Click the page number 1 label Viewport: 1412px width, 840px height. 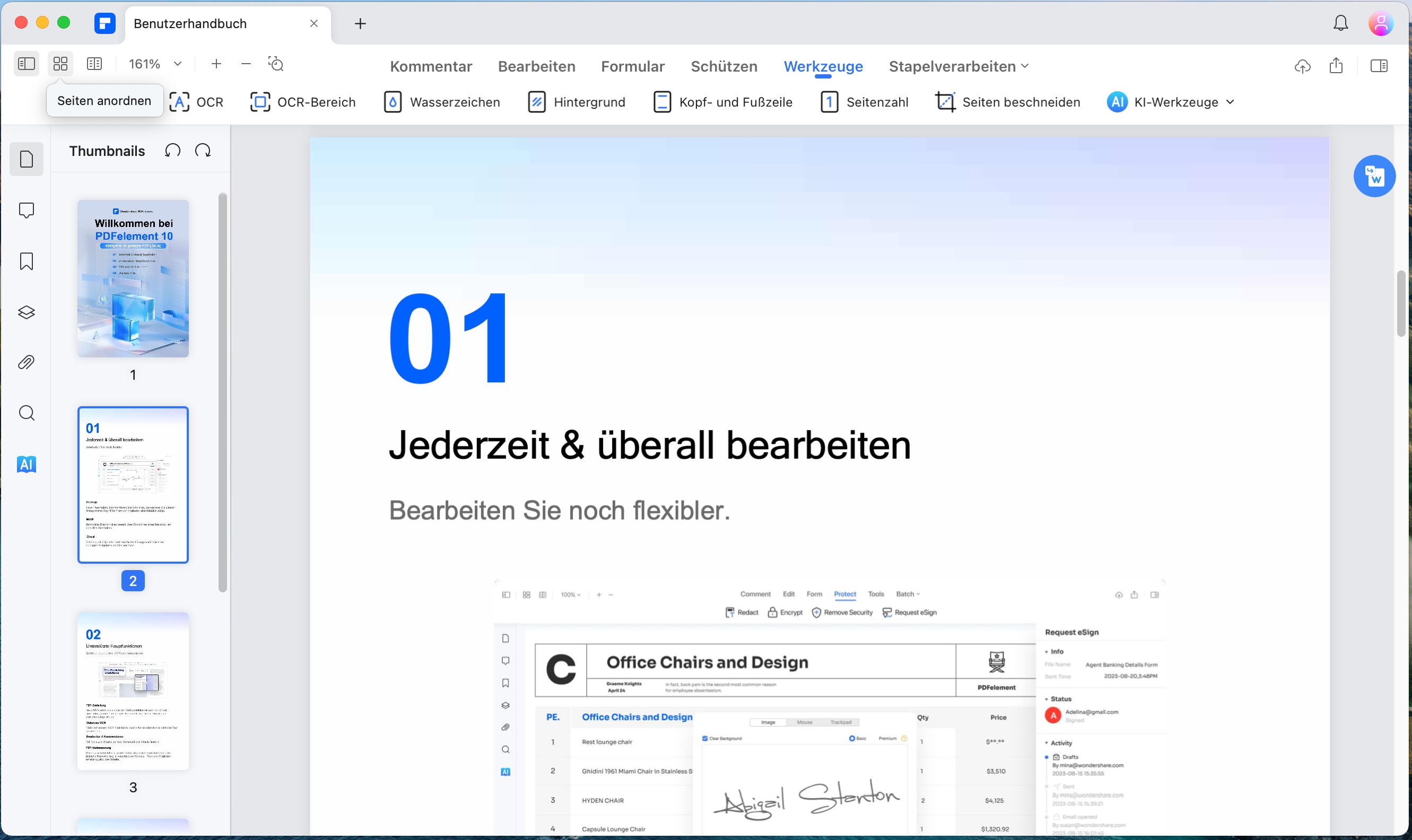click(x=133, y=375)
